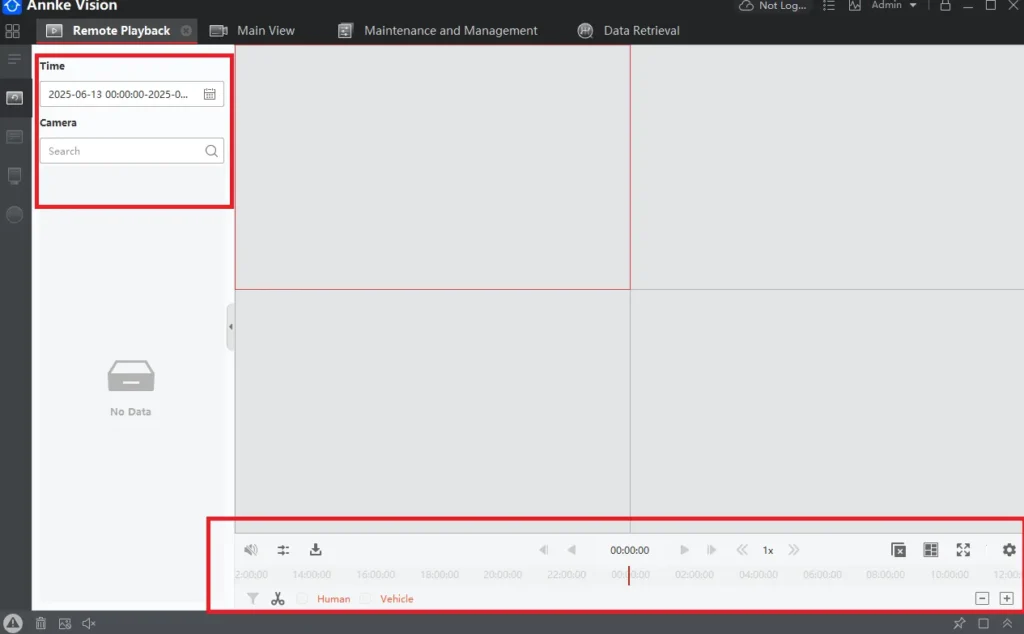The height and width of the screenshot is (634, 1024).
Task: Open the window division layout icon
Action: pyautogui.click(x=931, y=550)
